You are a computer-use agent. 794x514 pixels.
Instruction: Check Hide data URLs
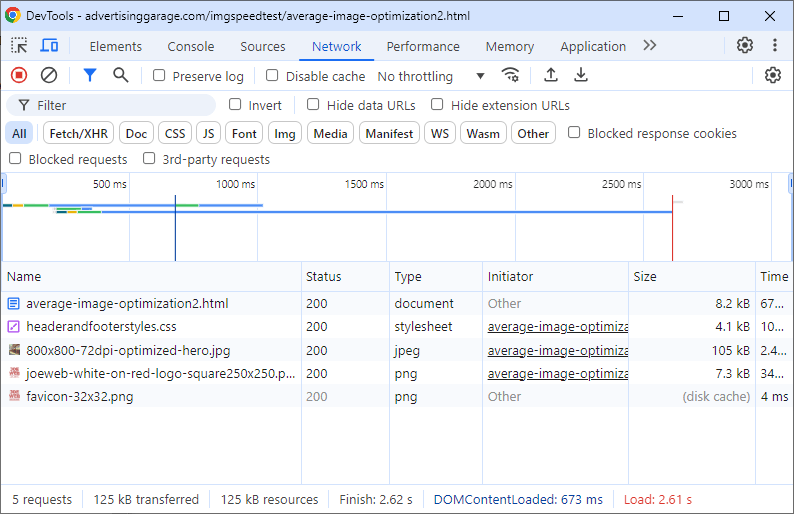pos(313,104)
